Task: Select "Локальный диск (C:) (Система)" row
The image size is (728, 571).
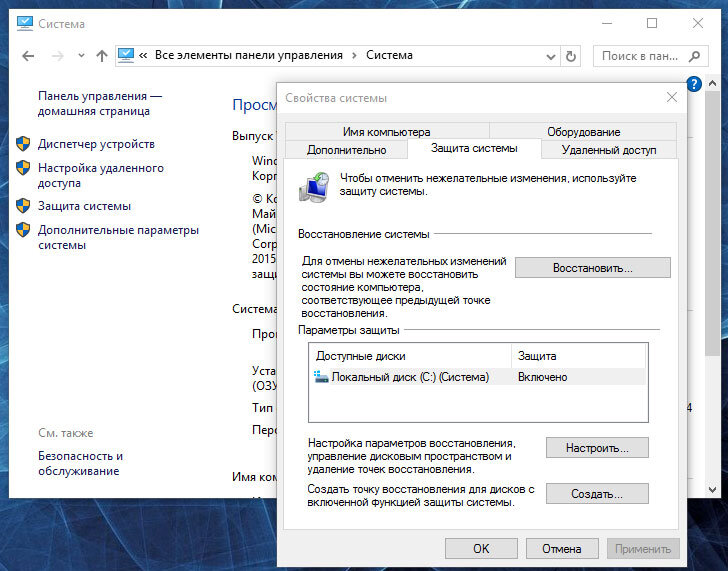Action: [478, 377]
